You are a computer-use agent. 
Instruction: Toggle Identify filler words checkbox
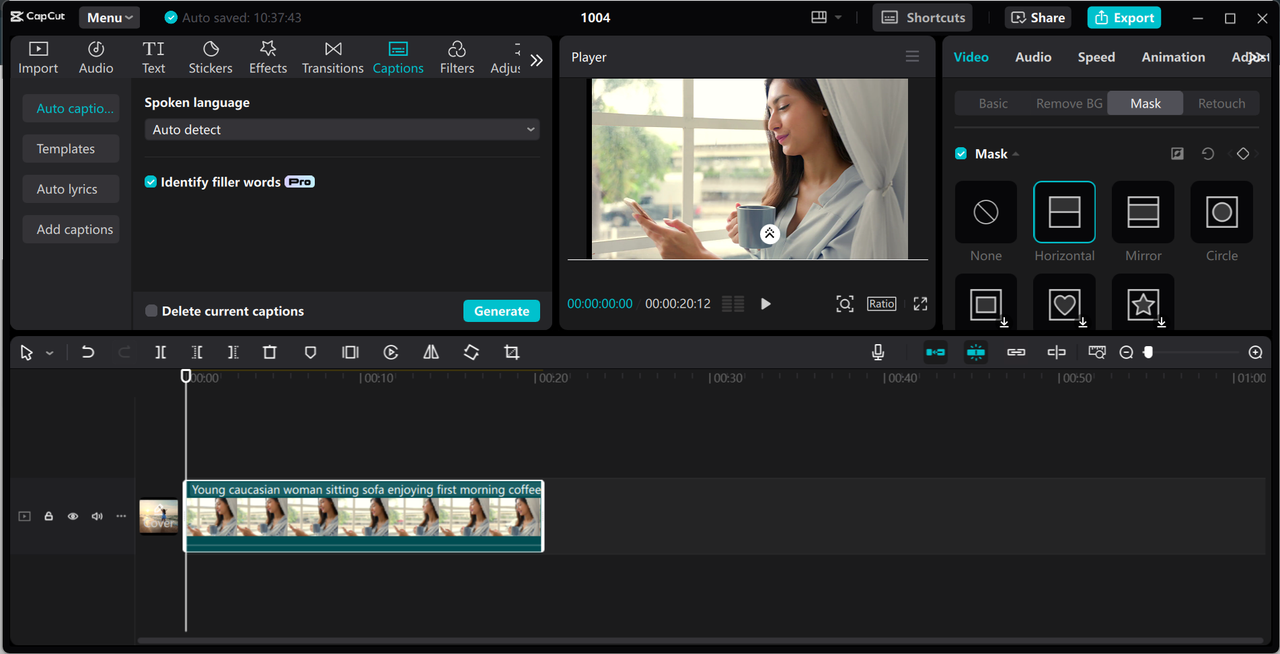(151, 182)
